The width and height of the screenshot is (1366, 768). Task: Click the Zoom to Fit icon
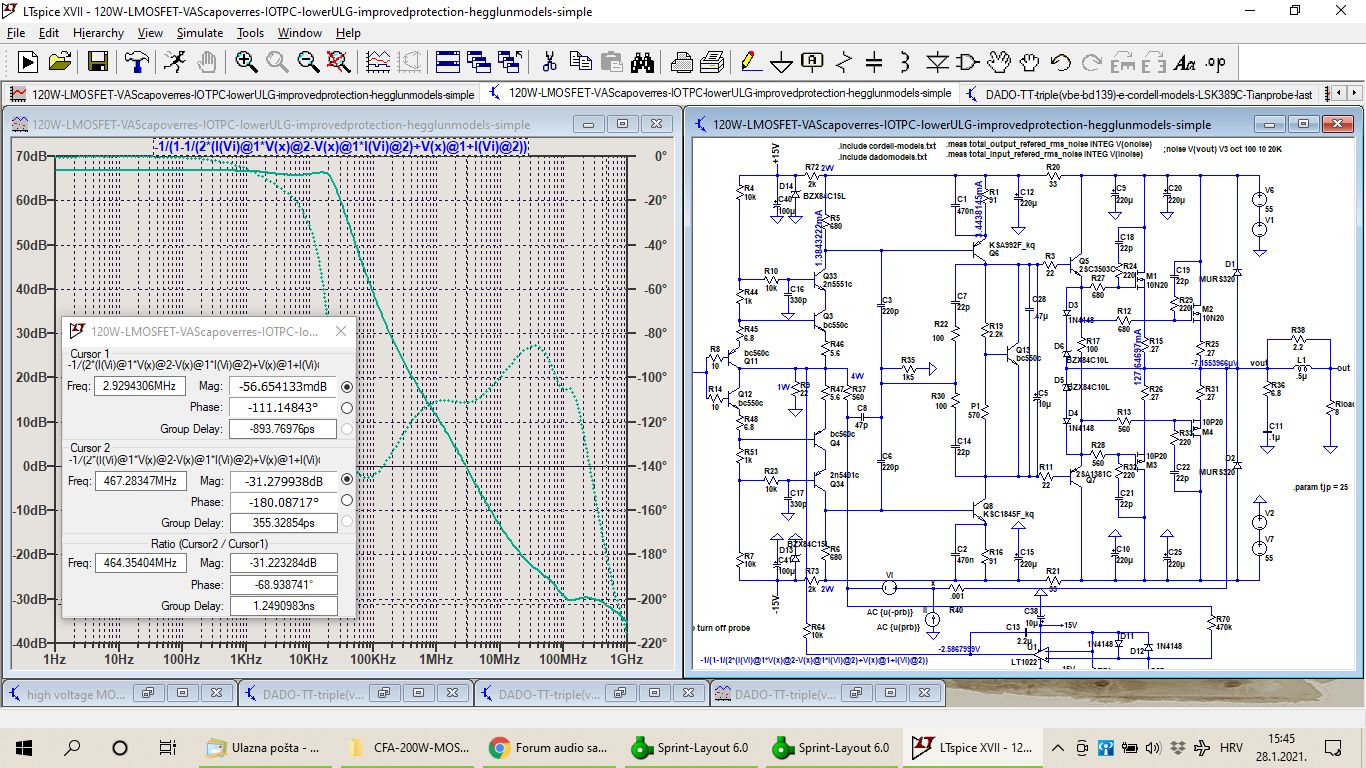[339, 62]
